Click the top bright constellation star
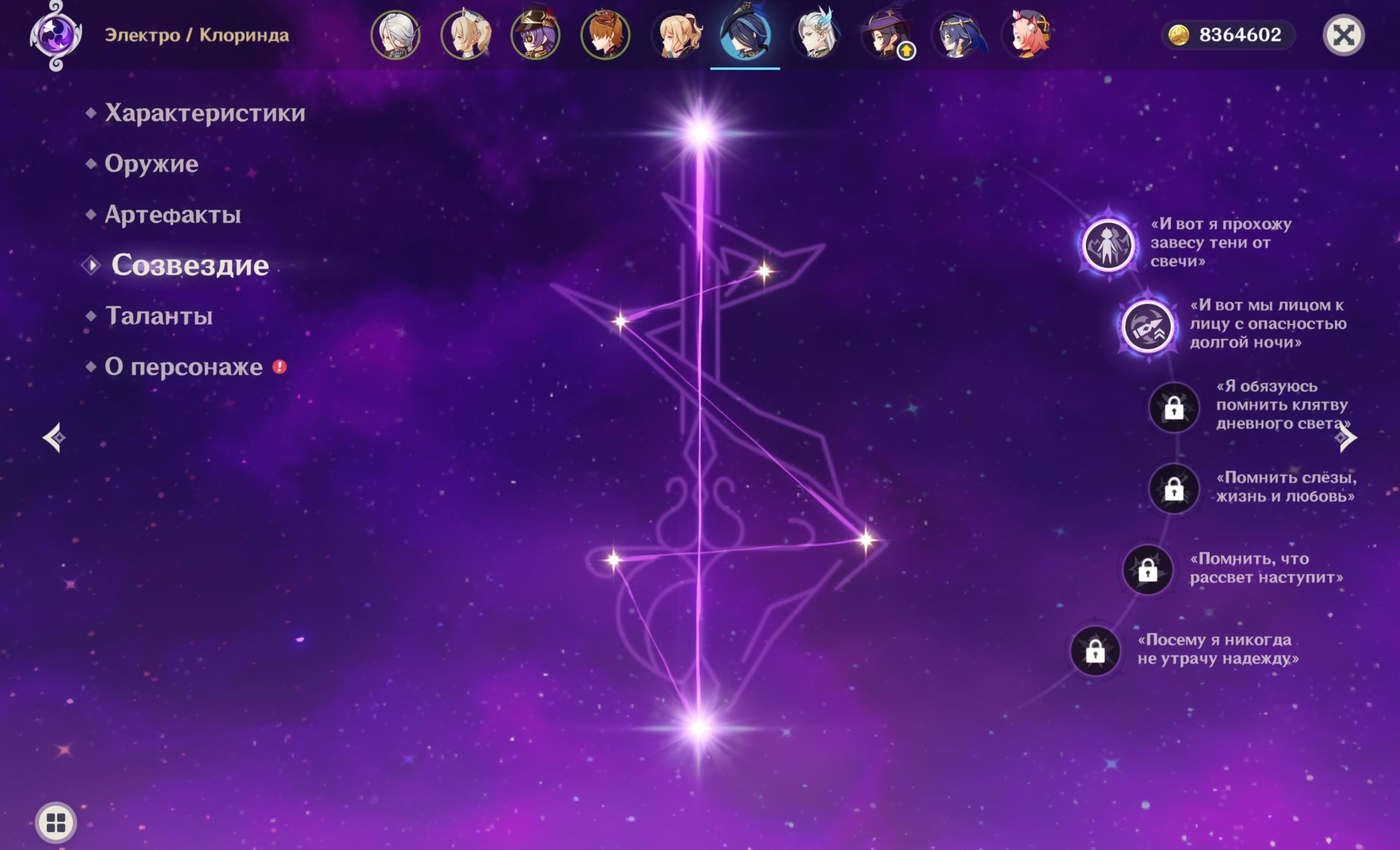Screen dimensions: 1400x850 700,134
